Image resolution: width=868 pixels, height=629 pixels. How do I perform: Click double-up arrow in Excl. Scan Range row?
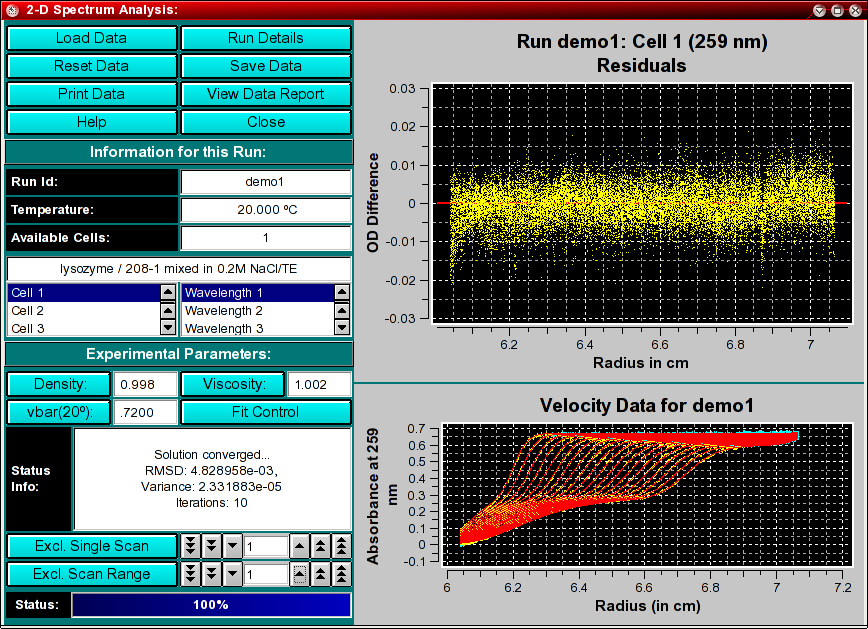point(321,574)
